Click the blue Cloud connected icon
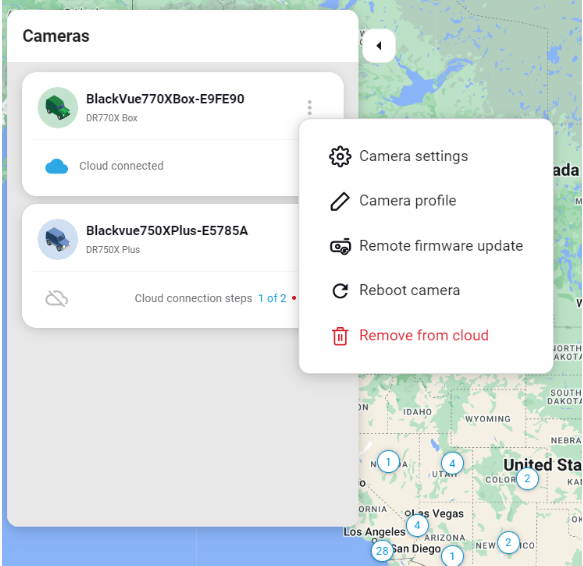583x566 pixels. coord(57,166)
